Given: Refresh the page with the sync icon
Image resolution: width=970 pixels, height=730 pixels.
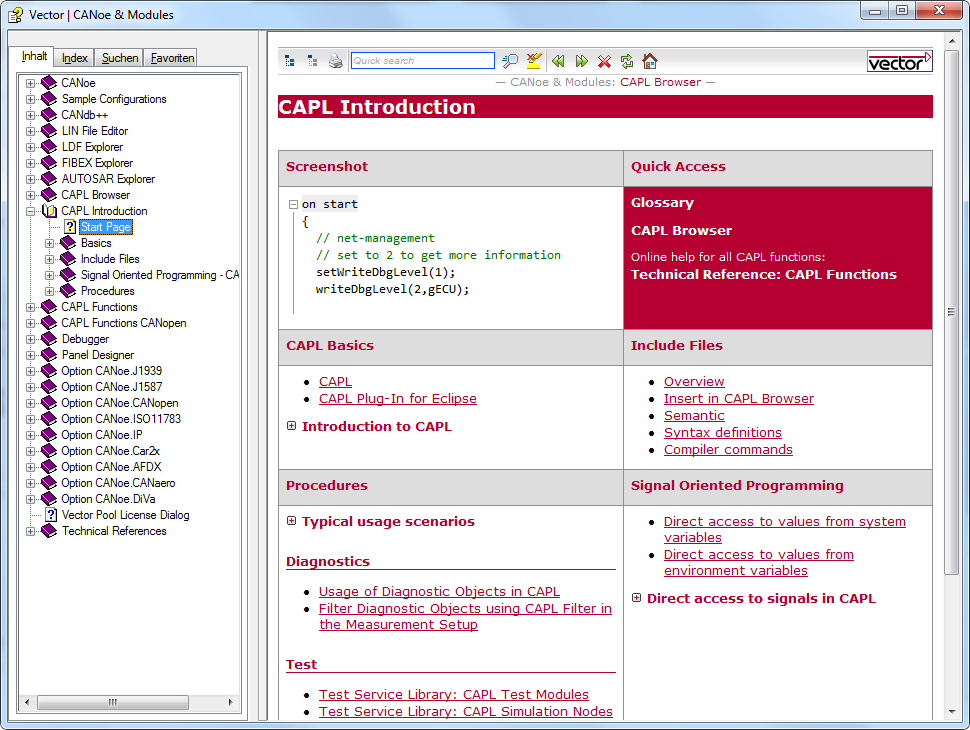Looking at the screenshot, I should click(x=626, y=60).
